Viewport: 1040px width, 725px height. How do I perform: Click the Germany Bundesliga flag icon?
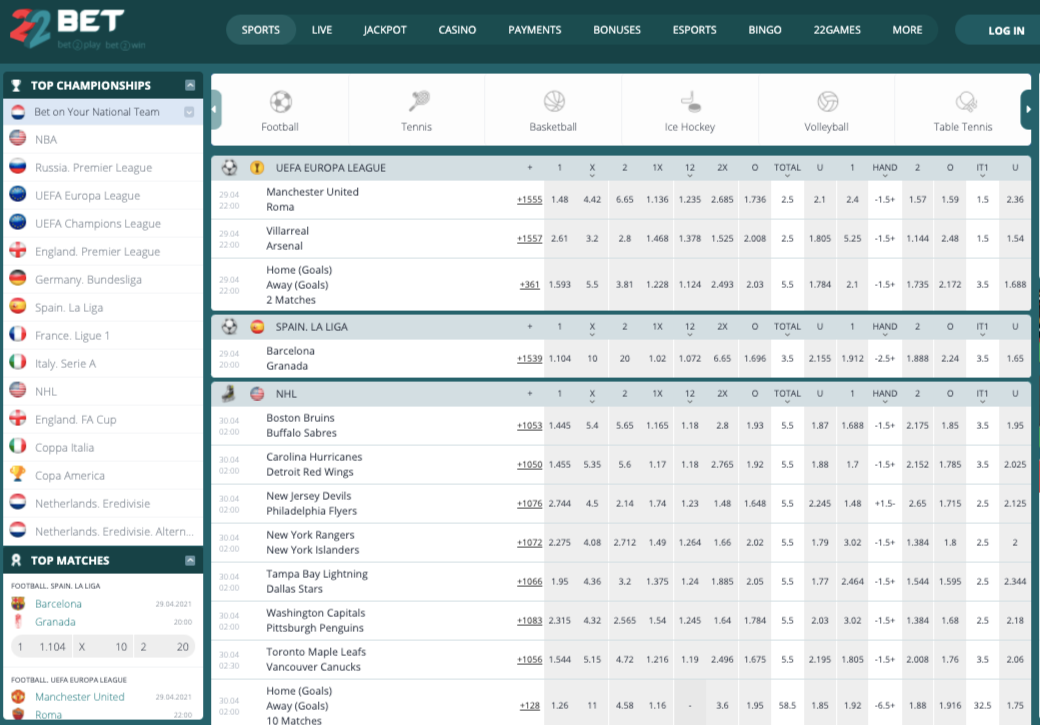click(x=18, y=279)
